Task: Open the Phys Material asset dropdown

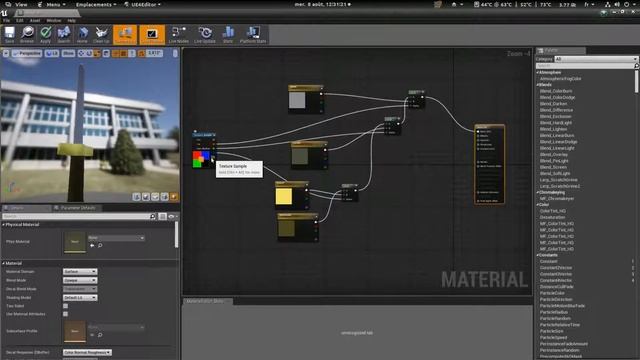Action: 116,238
